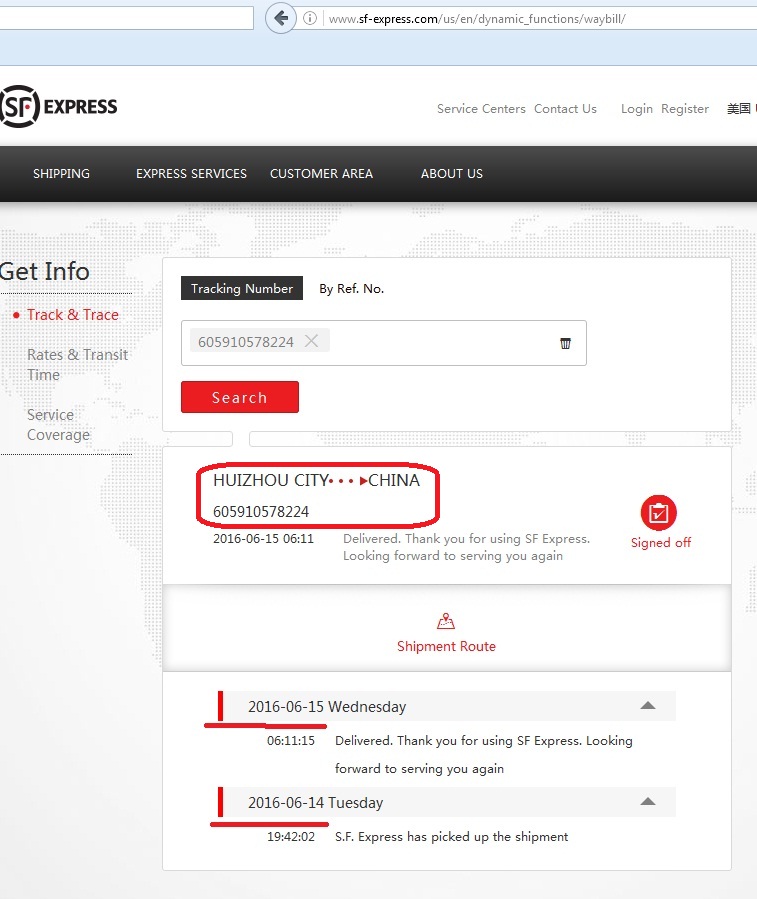
Task: Click the Login link
Action: coord(637,109)
